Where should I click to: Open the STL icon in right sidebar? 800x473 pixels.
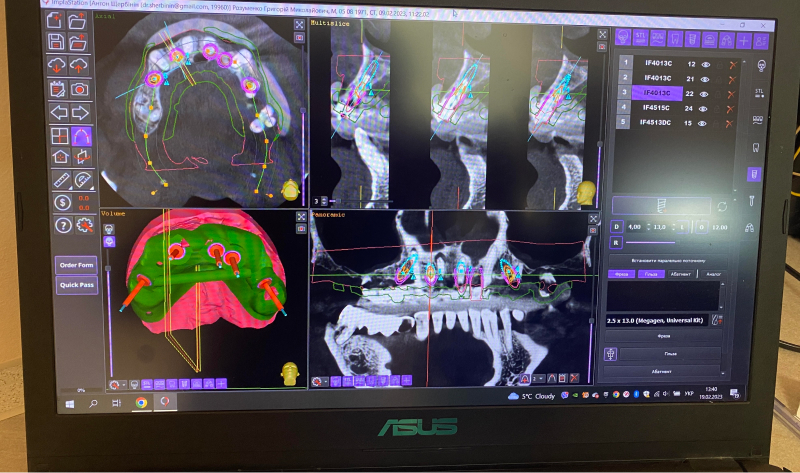point(758,94)
